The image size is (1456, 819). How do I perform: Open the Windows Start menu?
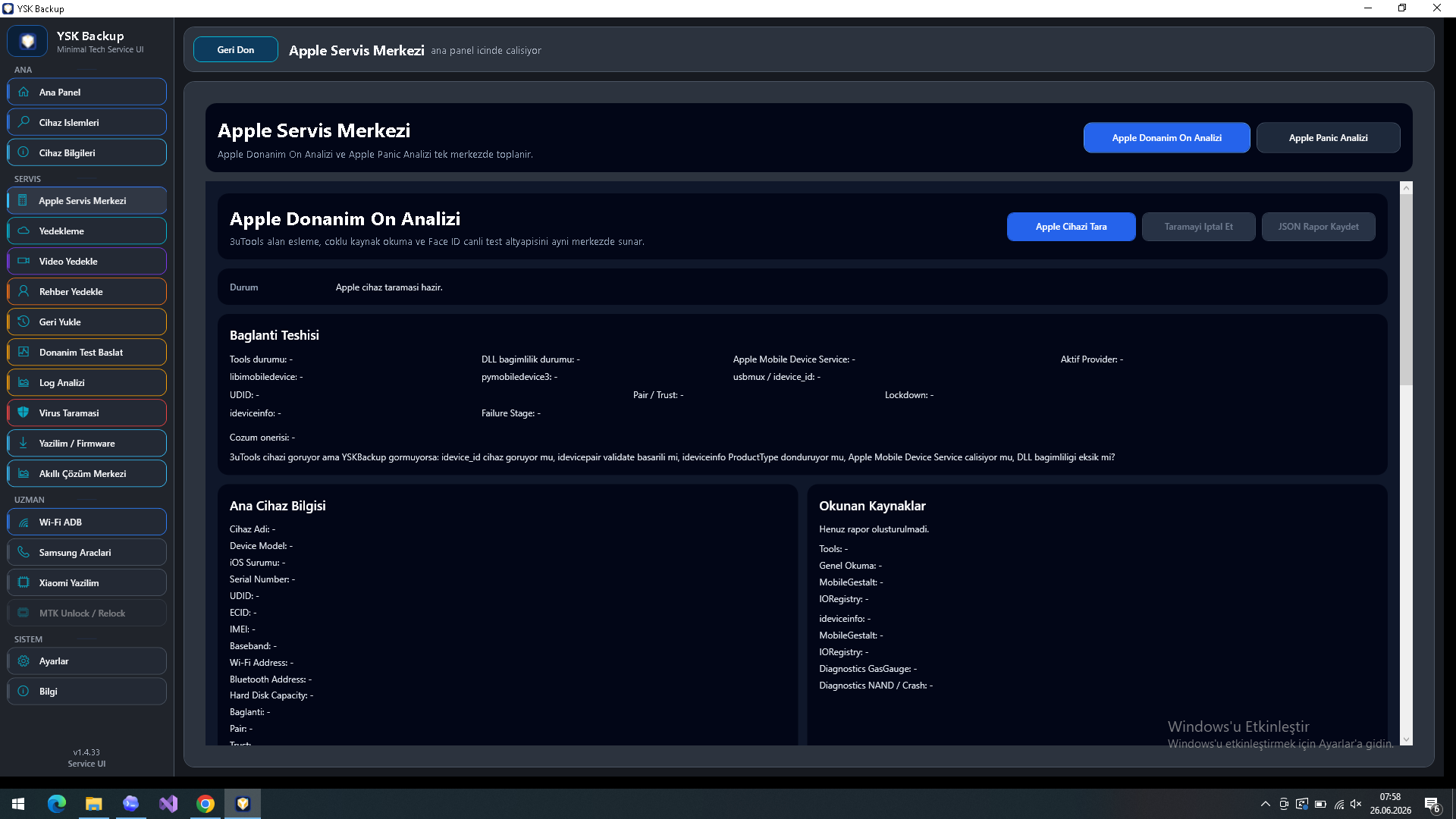pos(18,804)
